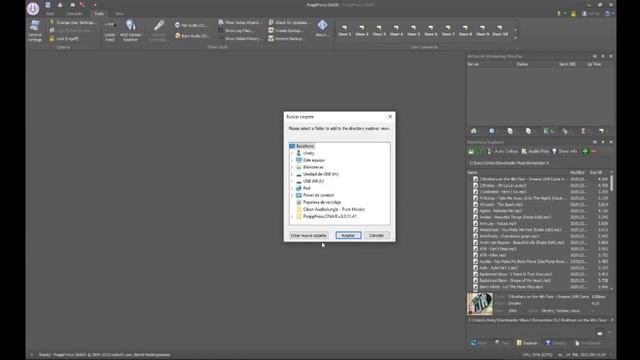Expand the User Commands gallery
The image size is (640, 360).
click(516, 38)
